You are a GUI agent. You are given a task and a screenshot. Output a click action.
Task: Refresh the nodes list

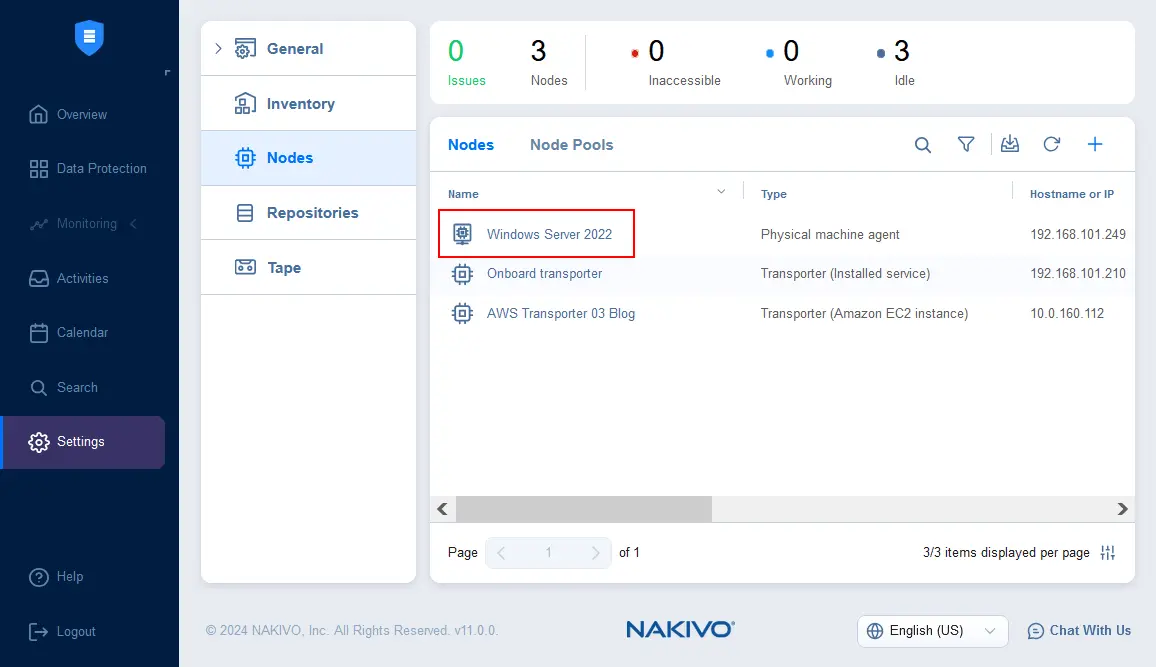pyautogui.click(x=1051, y=144)
